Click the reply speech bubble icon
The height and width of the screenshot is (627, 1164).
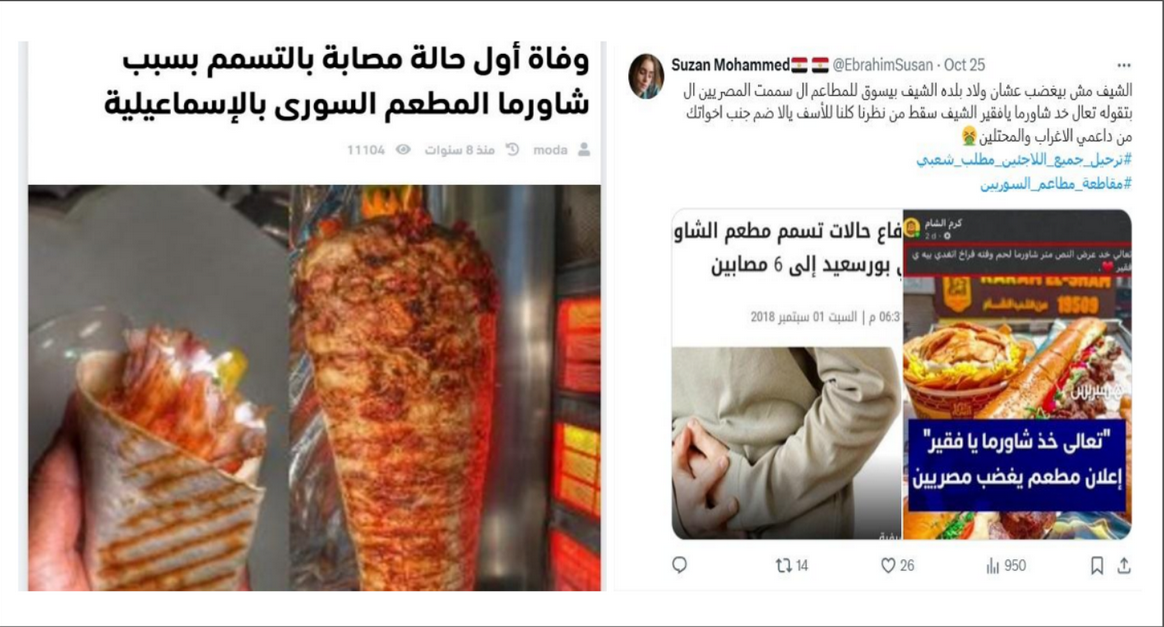click(679, 565)
